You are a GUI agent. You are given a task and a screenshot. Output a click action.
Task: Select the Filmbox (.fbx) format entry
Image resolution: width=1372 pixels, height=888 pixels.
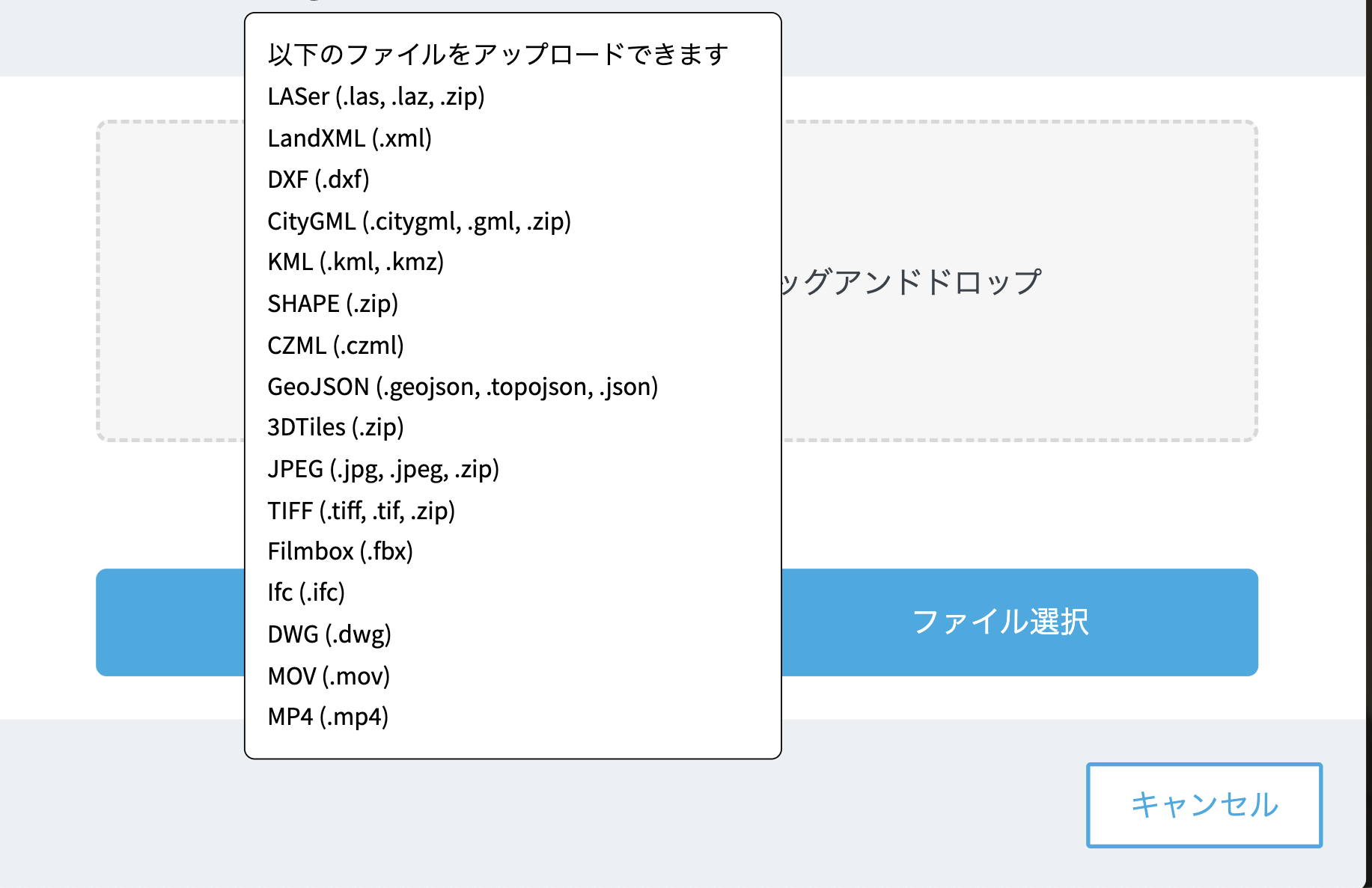click(340, 551)
